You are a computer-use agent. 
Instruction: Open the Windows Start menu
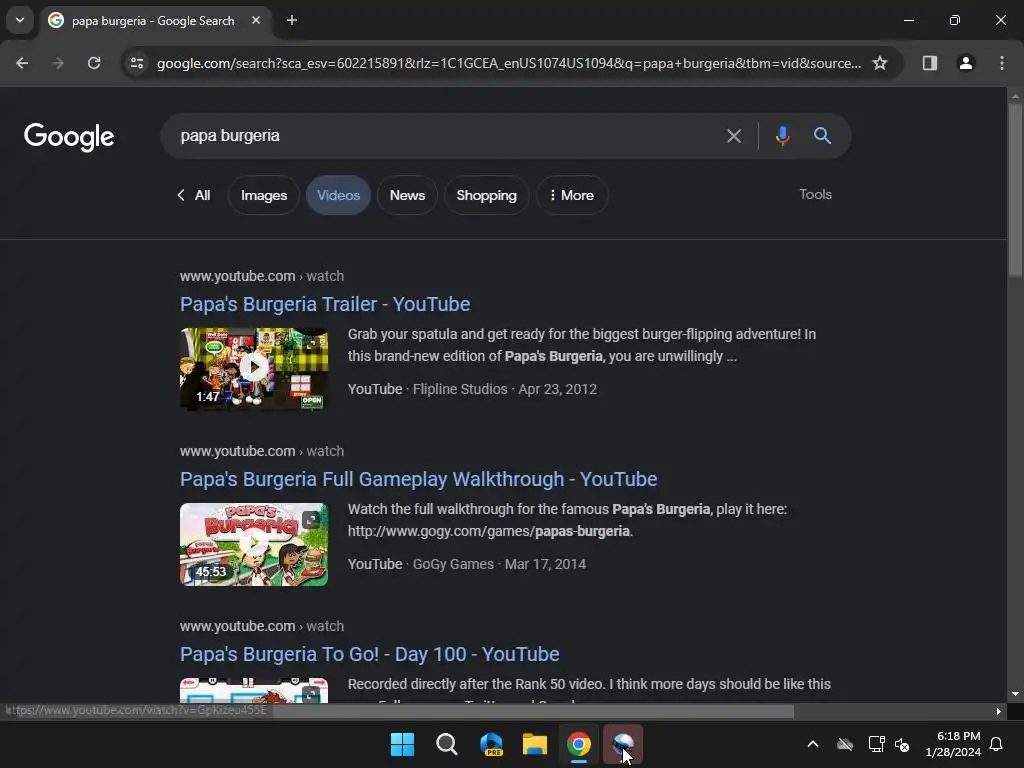click(x=402, y=744)
